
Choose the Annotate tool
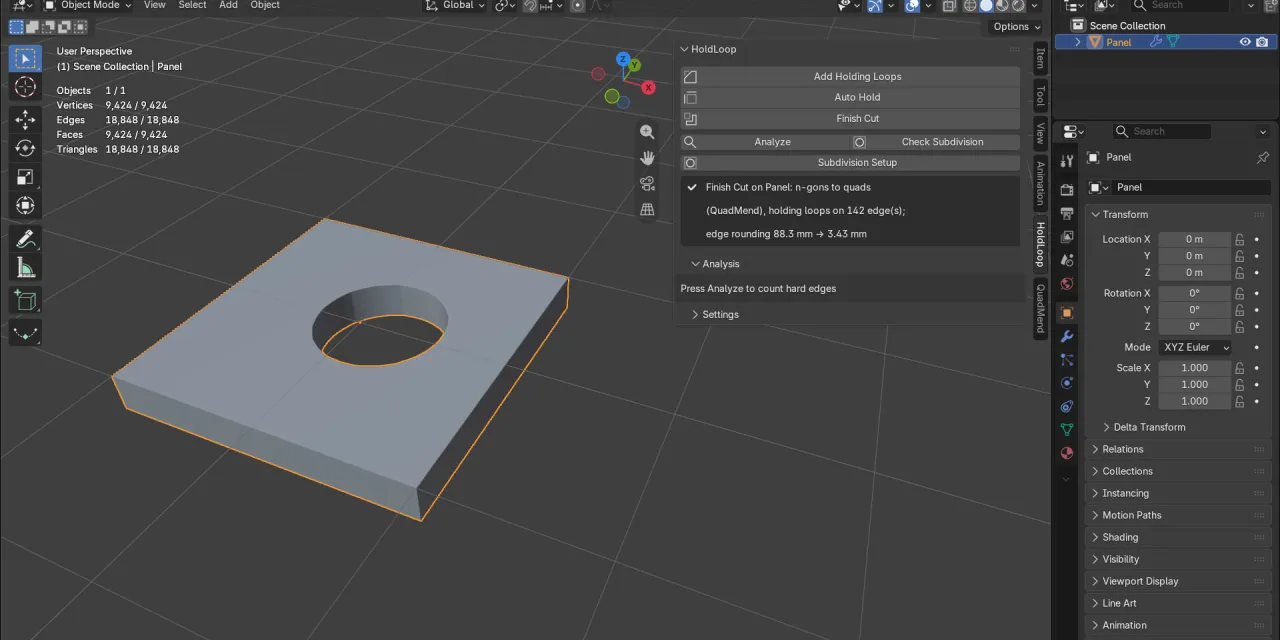25,239
